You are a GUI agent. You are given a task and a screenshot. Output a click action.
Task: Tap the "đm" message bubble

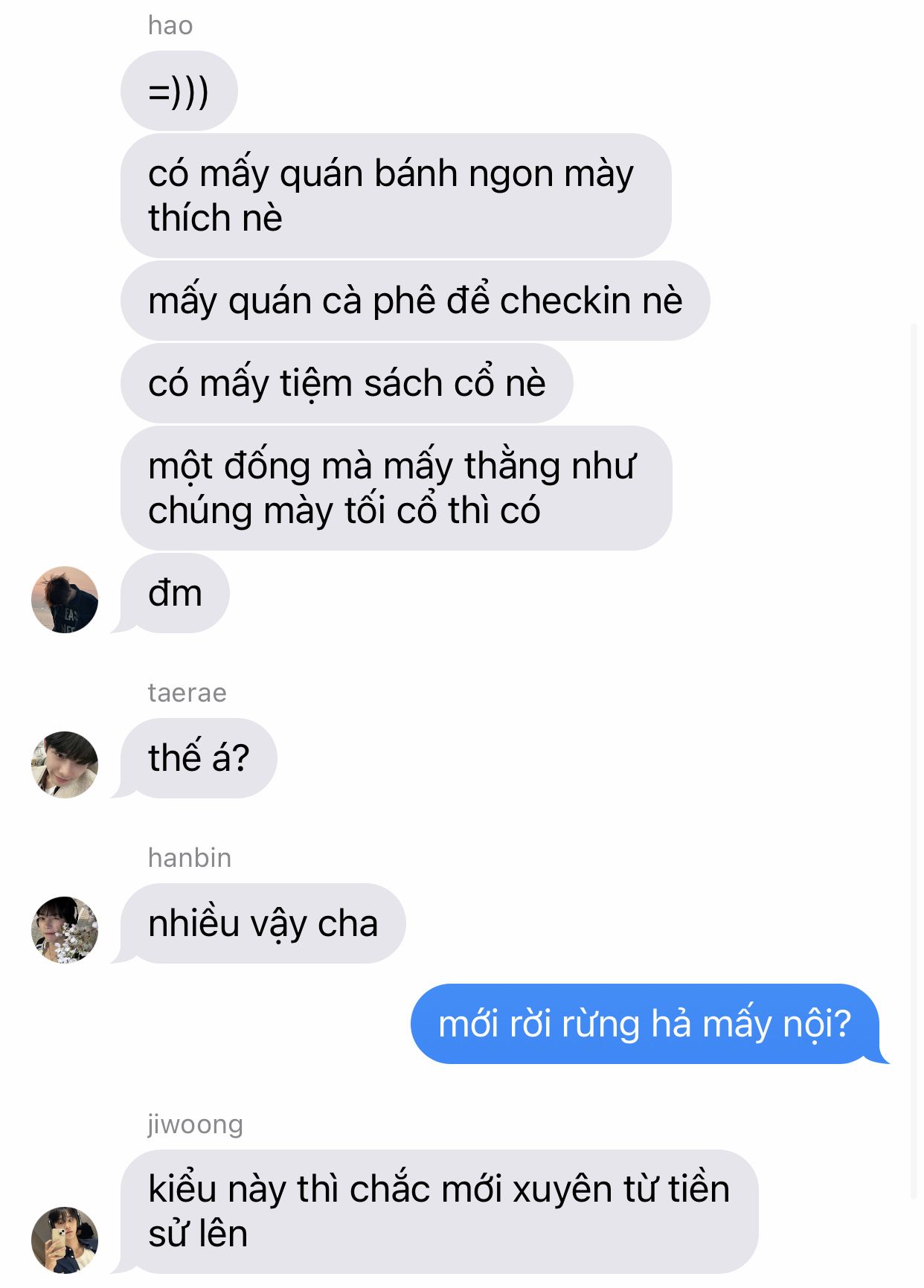click(x=175, y=593)
